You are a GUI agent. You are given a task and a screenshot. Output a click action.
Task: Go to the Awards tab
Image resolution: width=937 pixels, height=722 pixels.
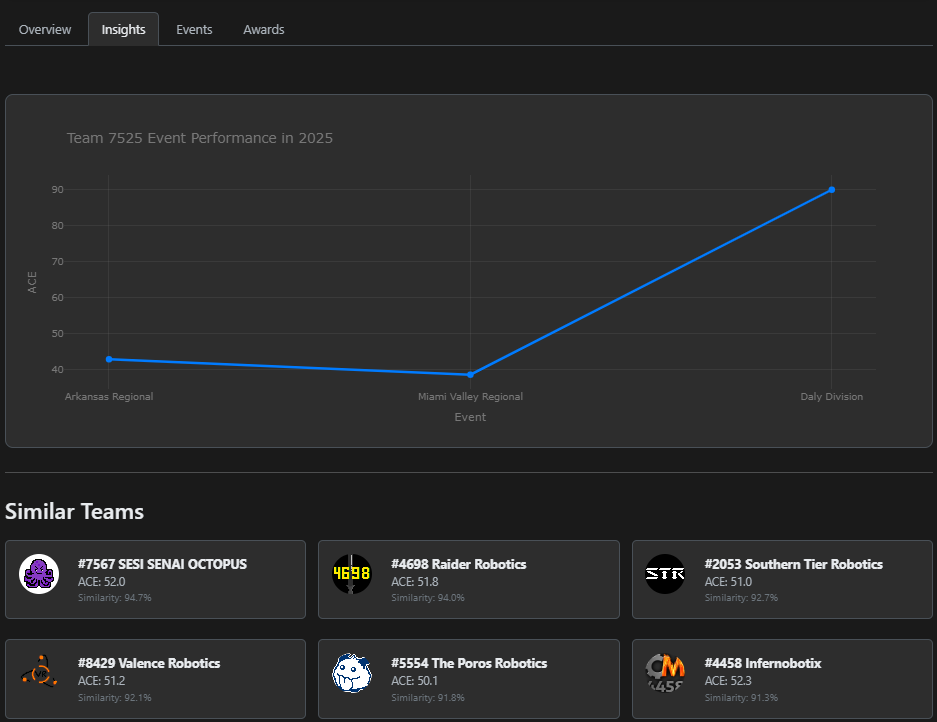pos(264,29)
